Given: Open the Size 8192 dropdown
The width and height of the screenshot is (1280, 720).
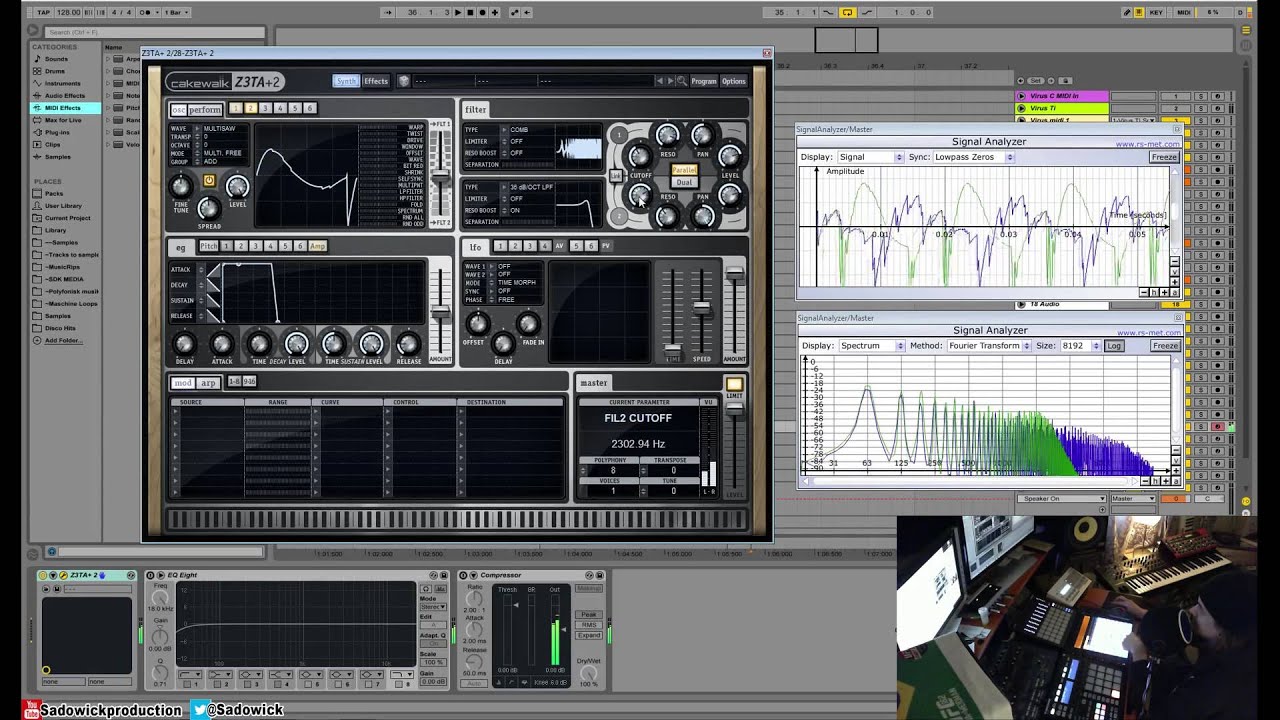Looking at the screenshot, I should (x=1080, y=346).
